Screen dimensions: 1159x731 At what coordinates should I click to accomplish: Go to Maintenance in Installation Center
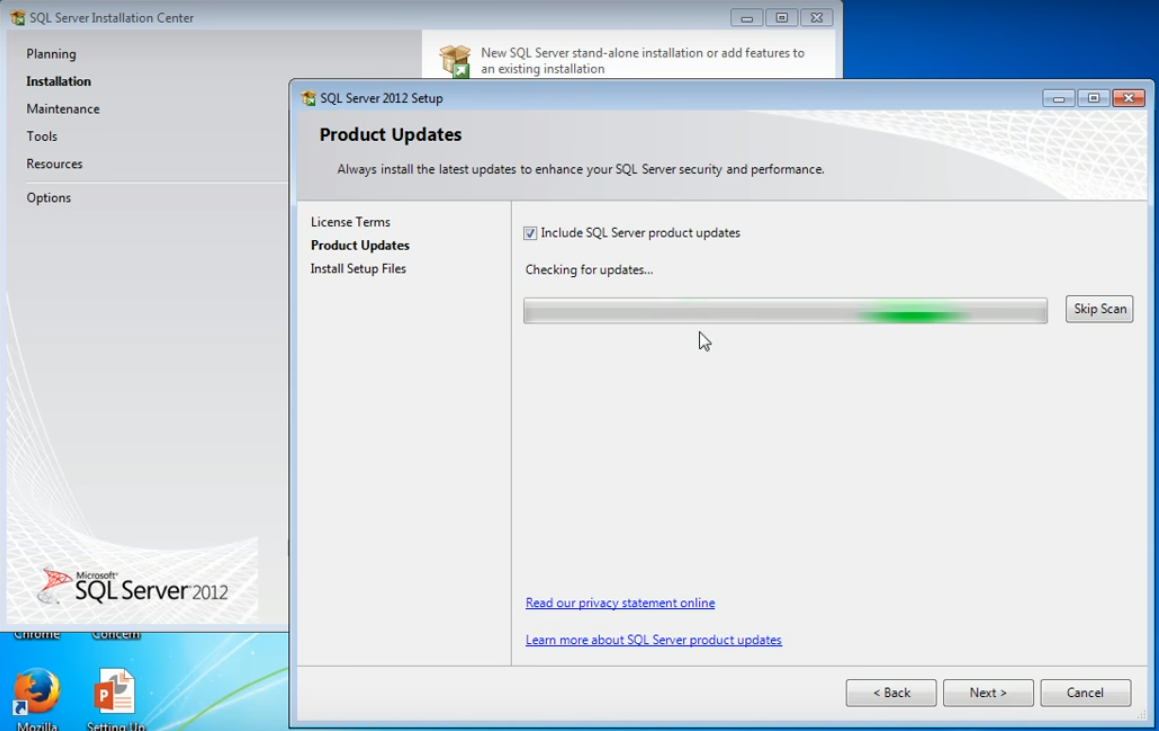click(x=63, y=109)
